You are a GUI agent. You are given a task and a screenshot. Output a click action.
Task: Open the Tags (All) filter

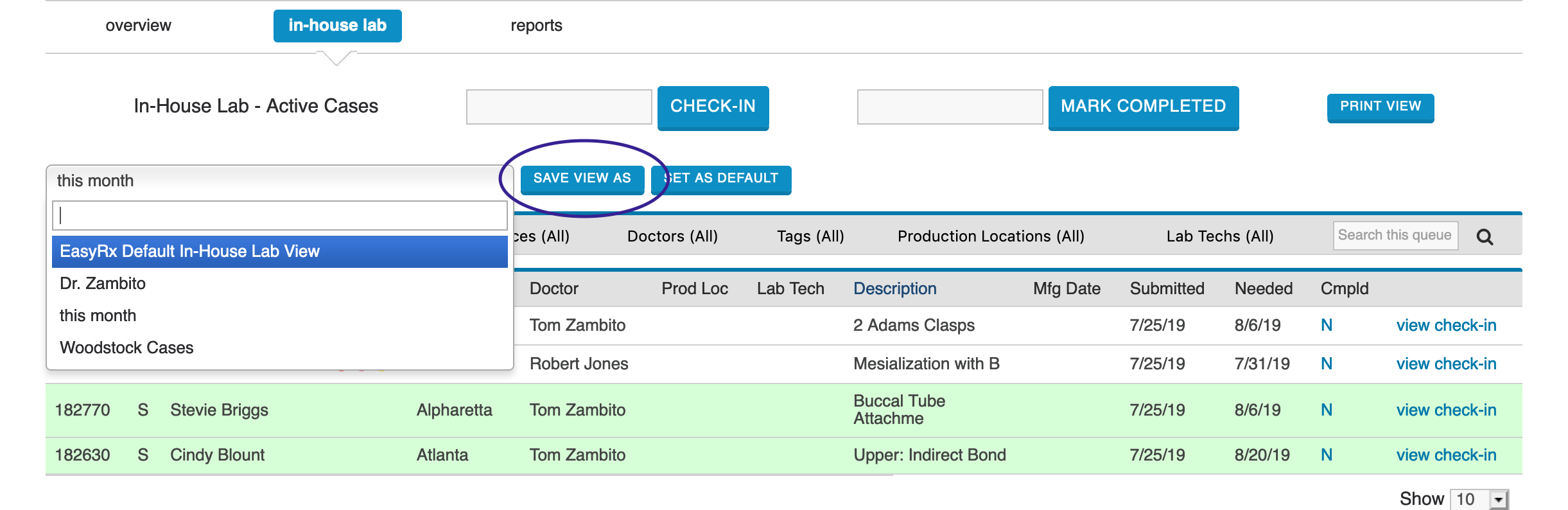(810, 236)
